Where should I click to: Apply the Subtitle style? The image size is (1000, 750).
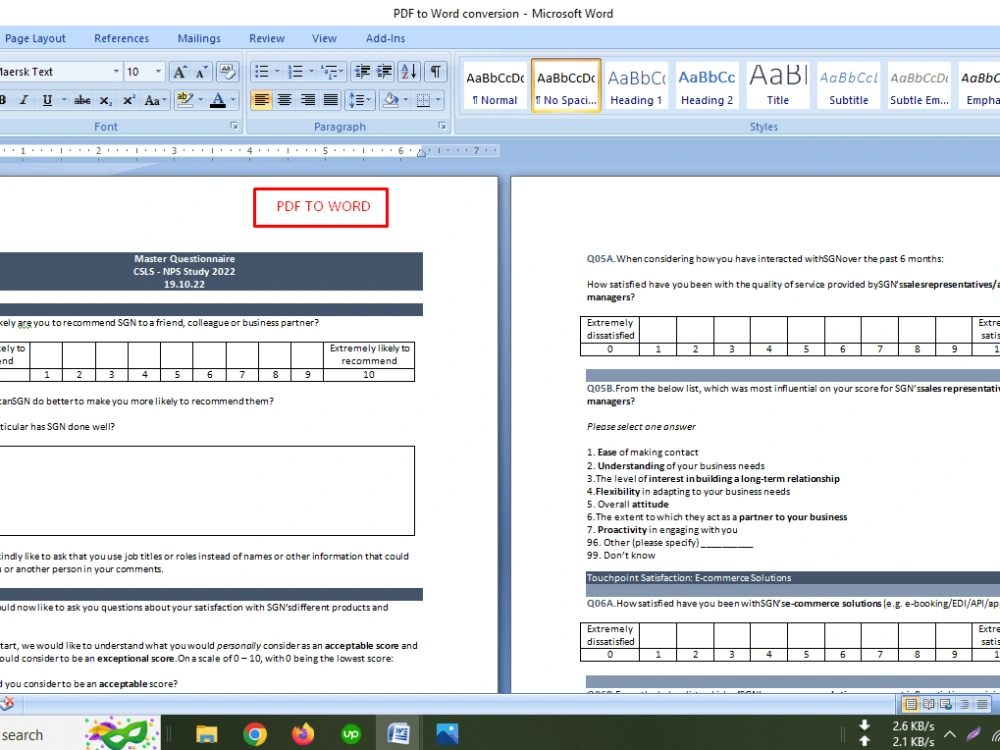tap(848, 86)
